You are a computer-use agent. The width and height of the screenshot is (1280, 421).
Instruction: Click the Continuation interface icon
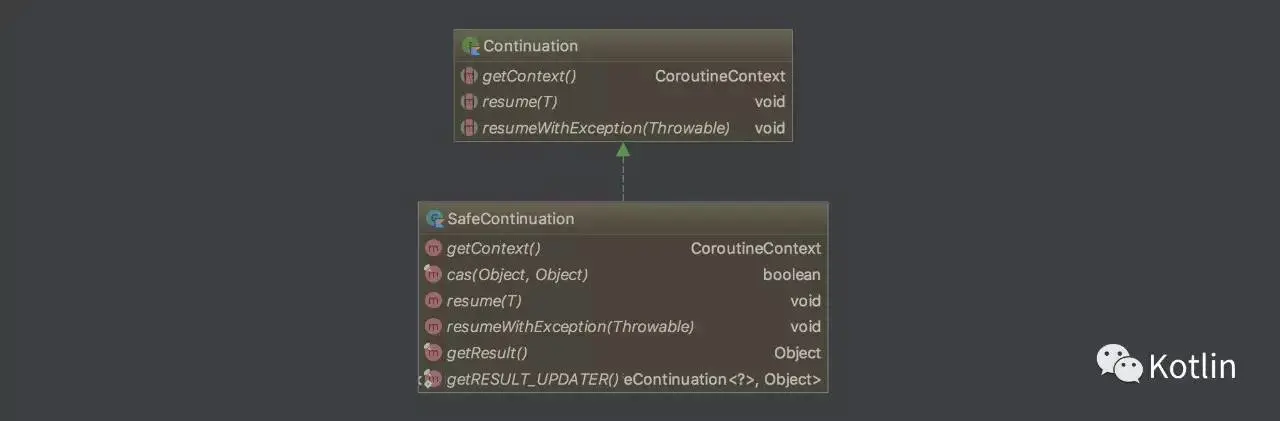[470, 46]
